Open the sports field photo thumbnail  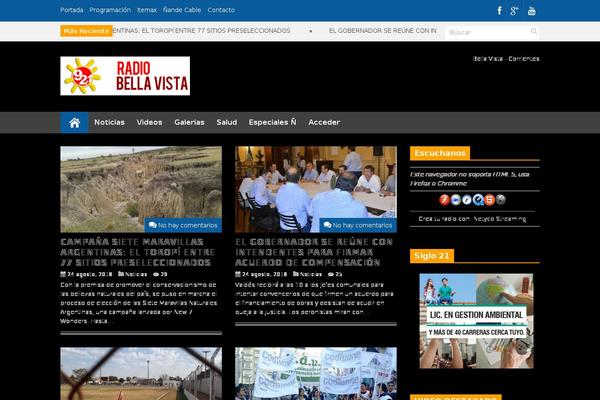tap(141, 374)
